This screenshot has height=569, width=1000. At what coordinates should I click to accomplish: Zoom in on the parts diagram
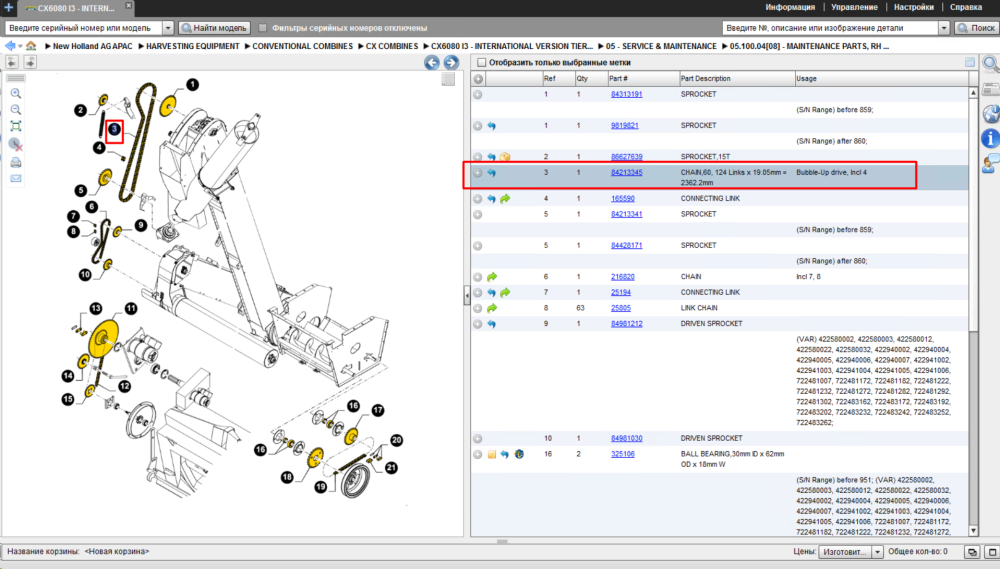[16, 93]
